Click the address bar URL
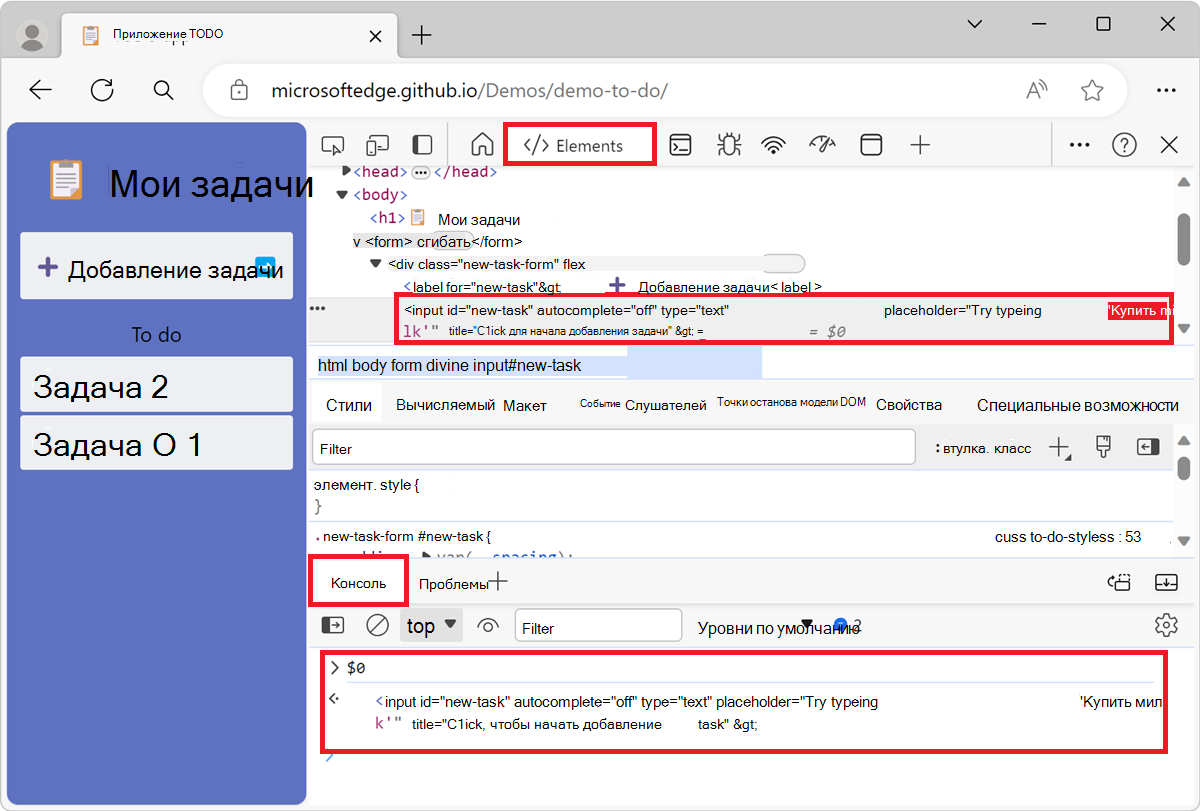The height and width of the screenshot is (811, 1200). coord(470,90)
